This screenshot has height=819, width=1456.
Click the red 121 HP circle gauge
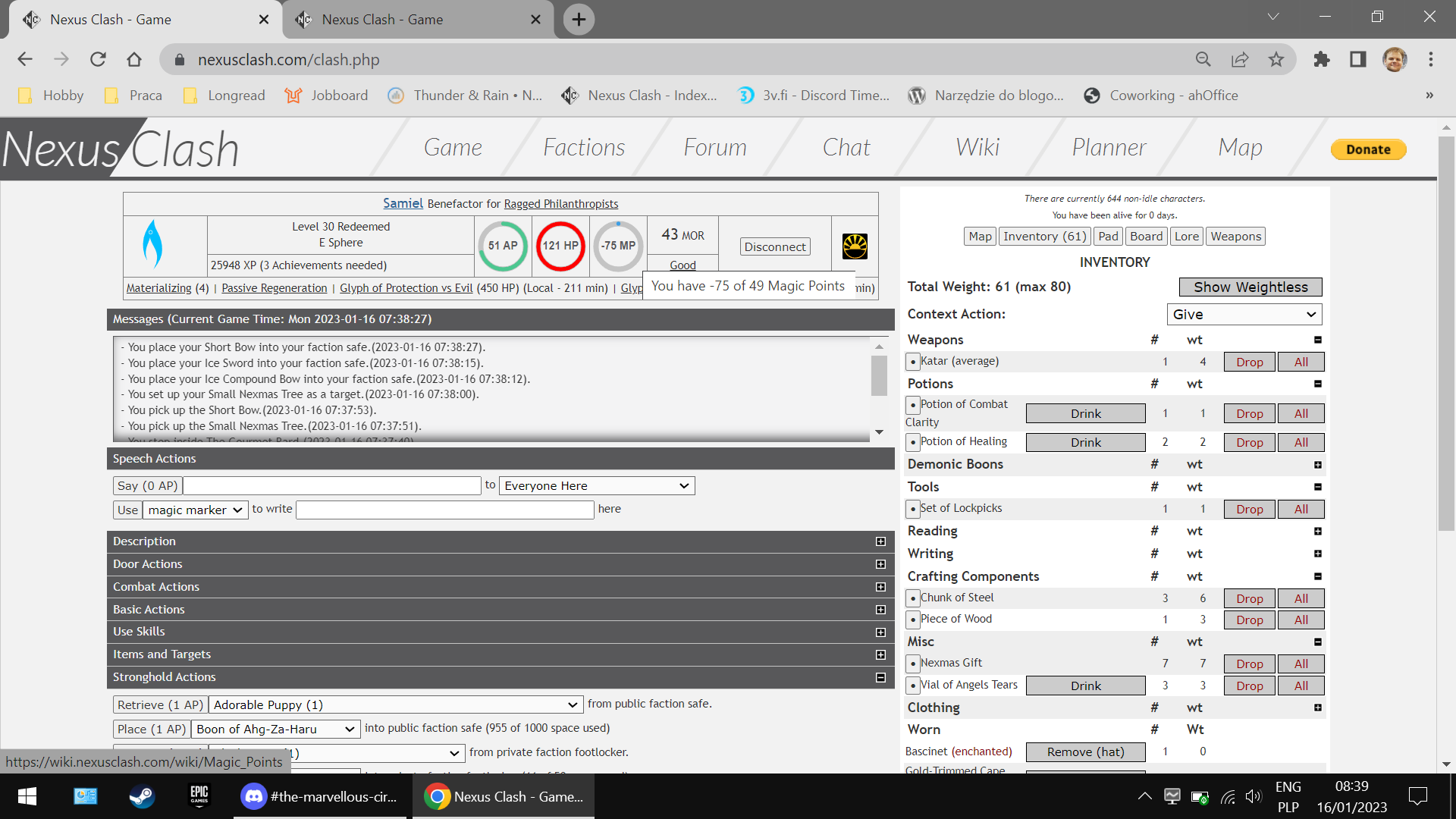pos(560,246)
